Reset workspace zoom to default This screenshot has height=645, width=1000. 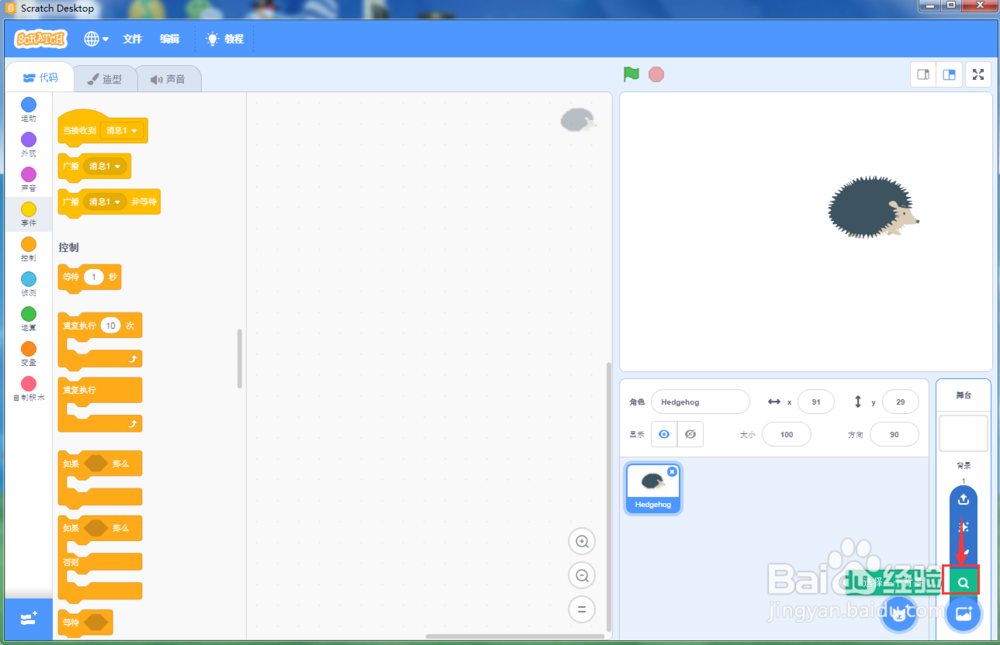(582, 609)
